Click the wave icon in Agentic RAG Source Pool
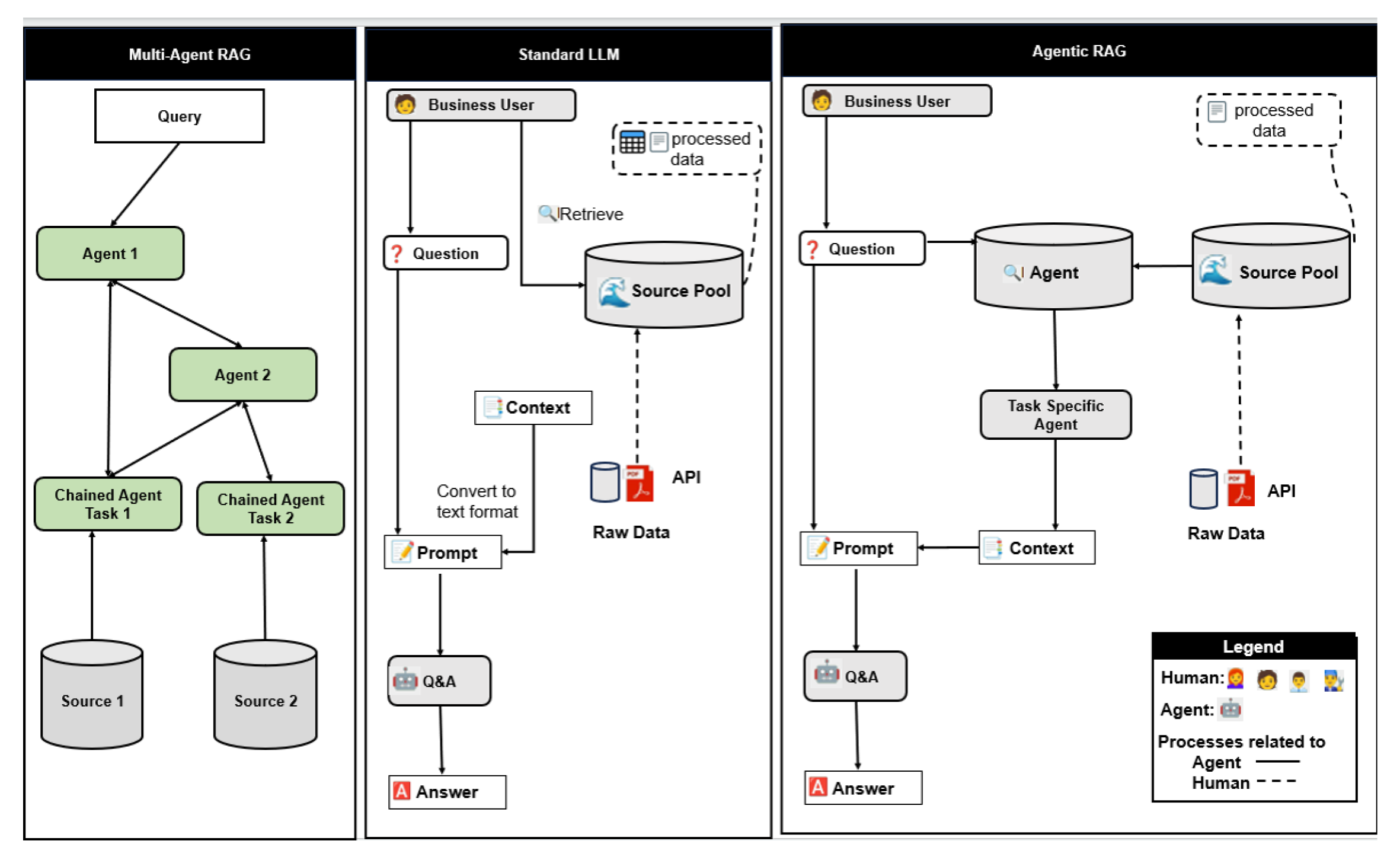Image resolution: width=1400 pixels, height=860 pixels. (1215, 270)
